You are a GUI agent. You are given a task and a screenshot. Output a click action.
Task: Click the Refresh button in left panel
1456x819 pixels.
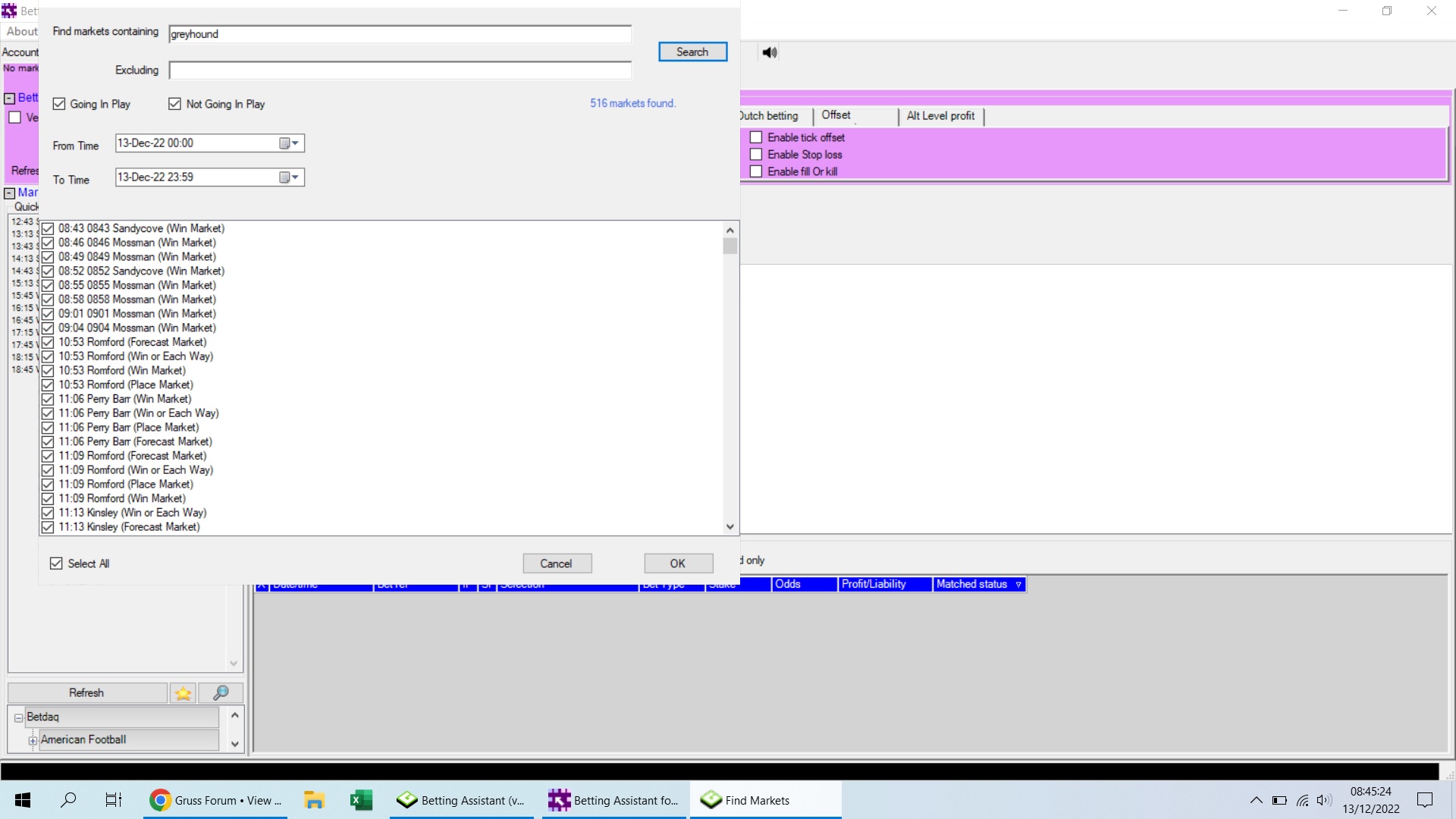86,692
